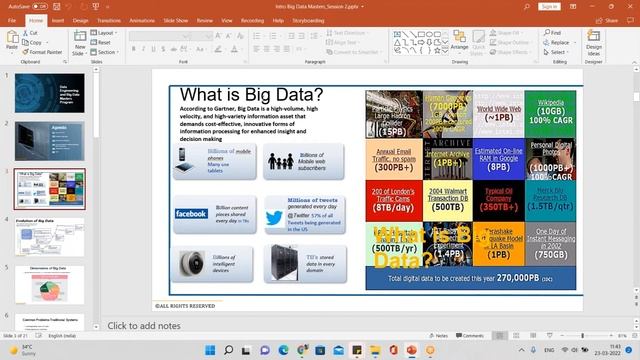The image size is (640, 360).
Task: Click the Undo arrow in the title bar
Action: 69,7
